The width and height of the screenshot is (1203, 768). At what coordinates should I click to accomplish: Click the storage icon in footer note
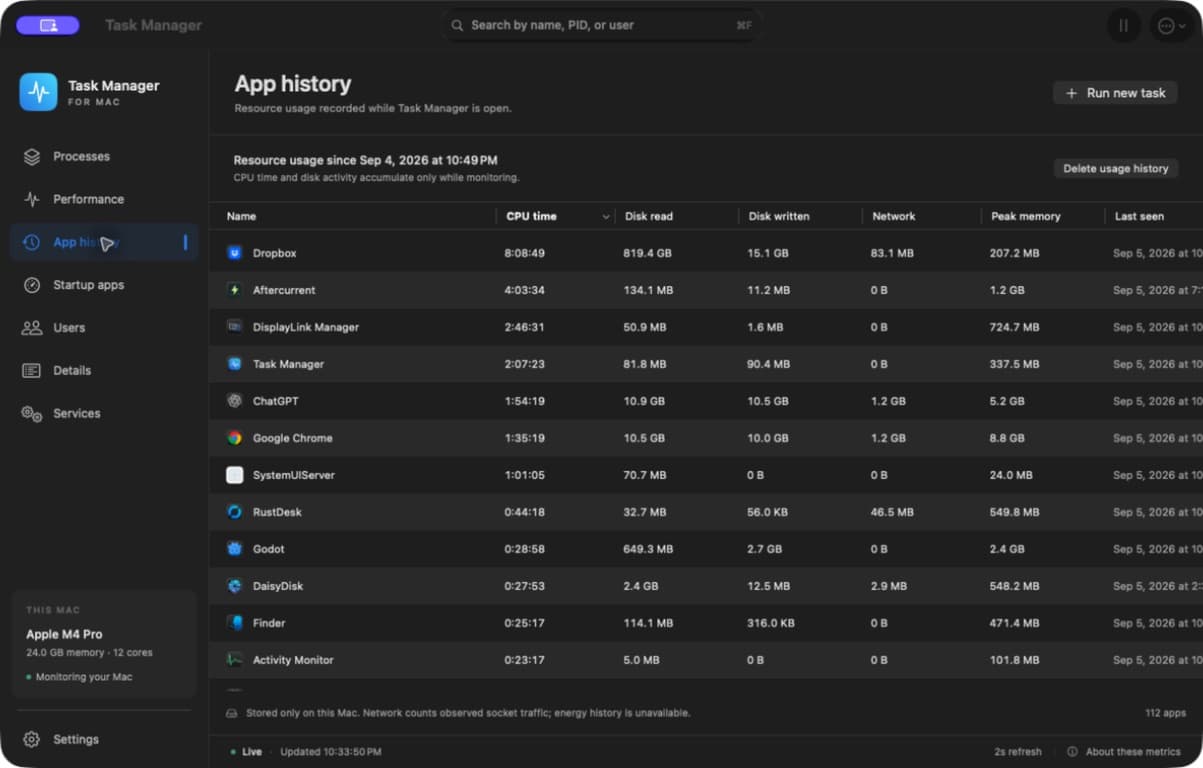[232, 713]
